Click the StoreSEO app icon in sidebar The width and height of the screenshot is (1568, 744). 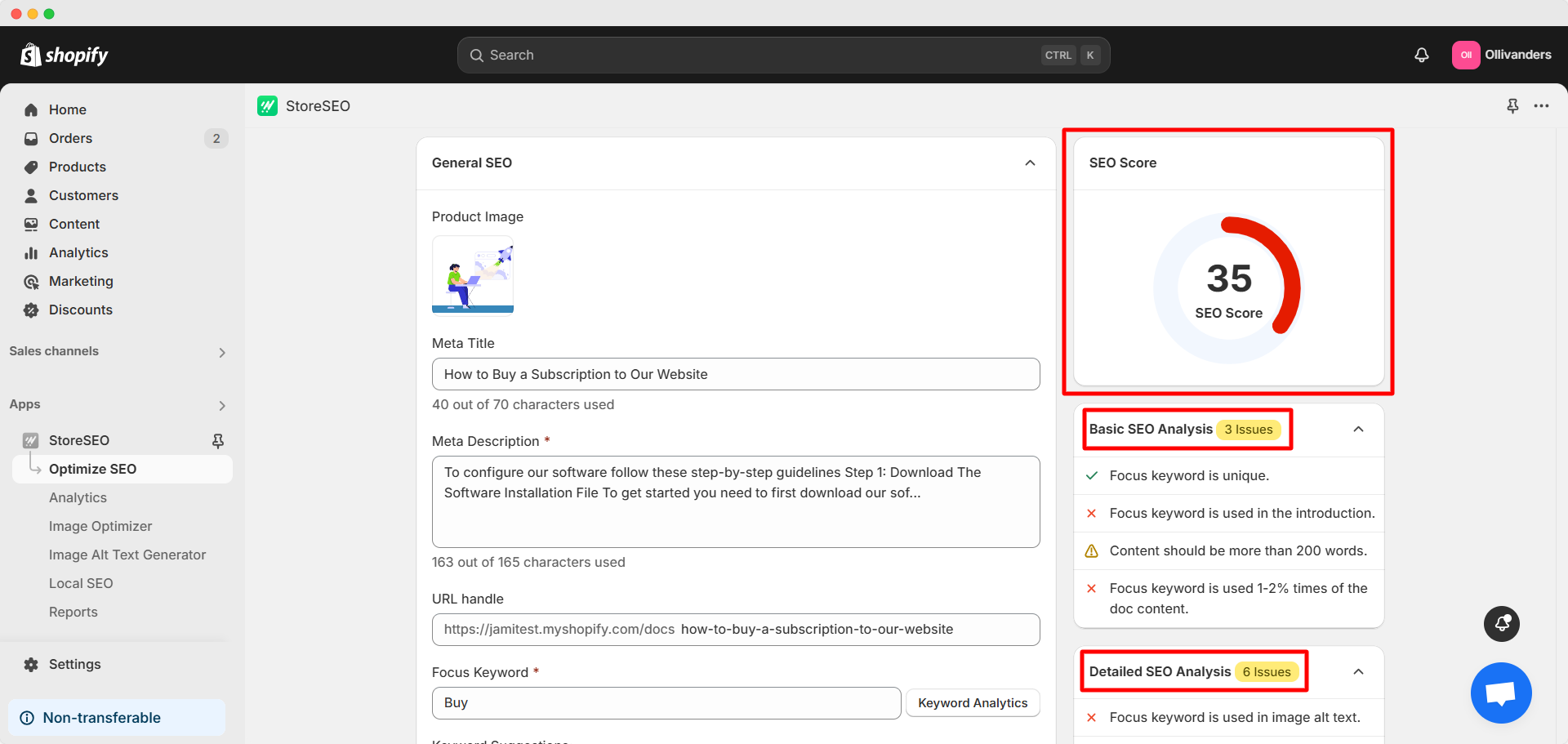click(30, 440)
